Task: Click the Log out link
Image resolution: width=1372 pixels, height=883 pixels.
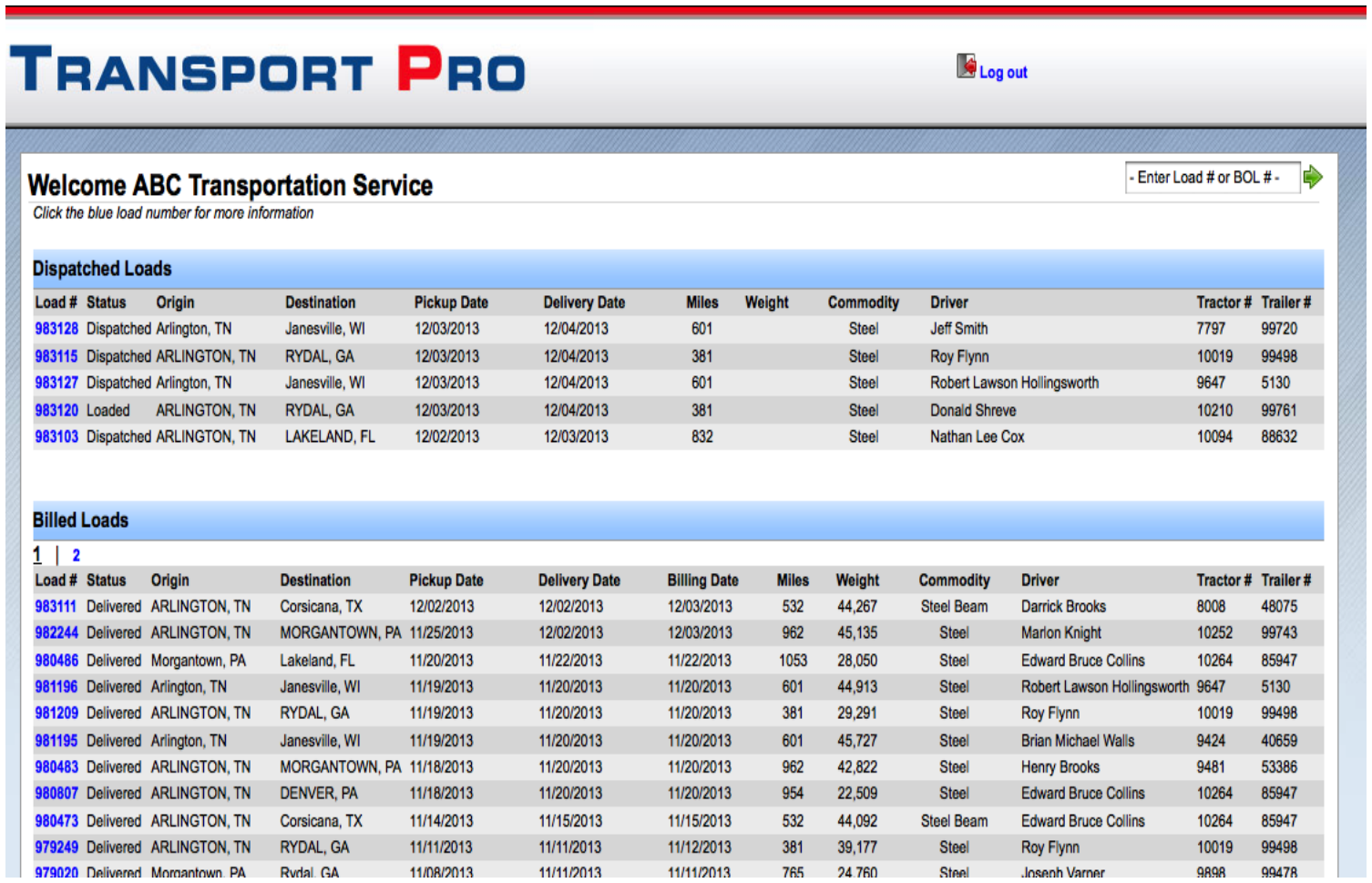Action: (x=1003, y=72)
